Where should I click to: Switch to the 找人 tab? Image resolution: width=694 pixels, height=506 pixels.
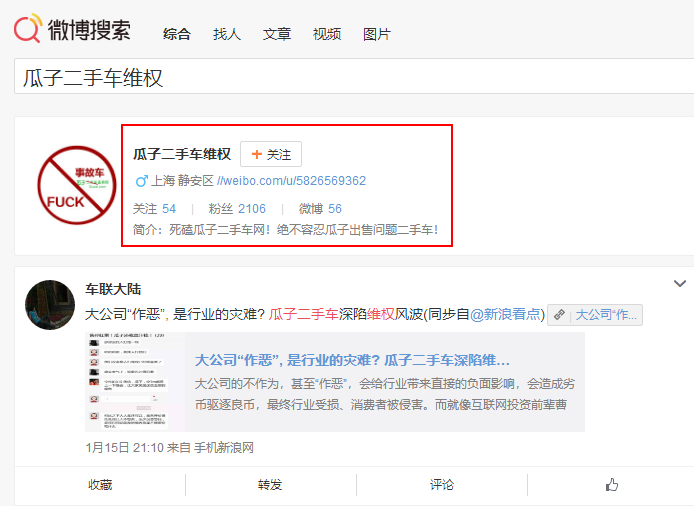(x=227, y=34)
